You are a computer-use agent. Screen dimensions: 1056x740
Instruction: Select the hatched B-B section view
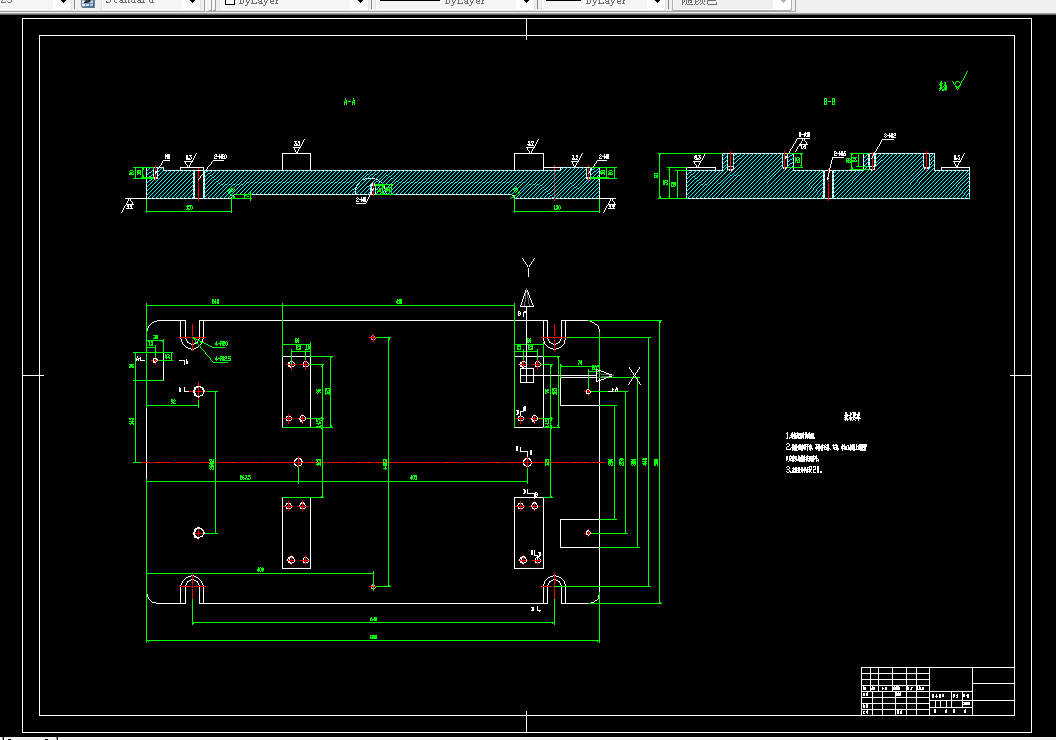tap(814, 176)
